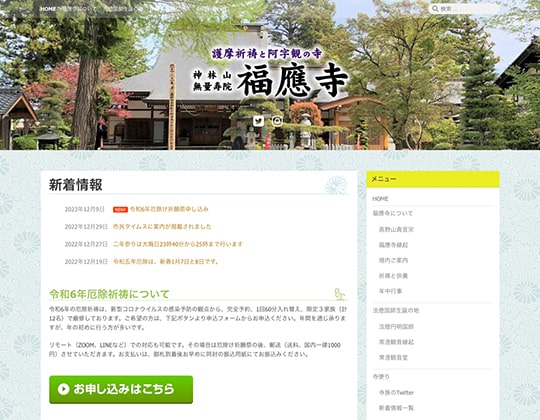The width and height of the screenshot is (540, 420).
Task: Open 年中行事 sidebar item
Action: tap(391, 291)
